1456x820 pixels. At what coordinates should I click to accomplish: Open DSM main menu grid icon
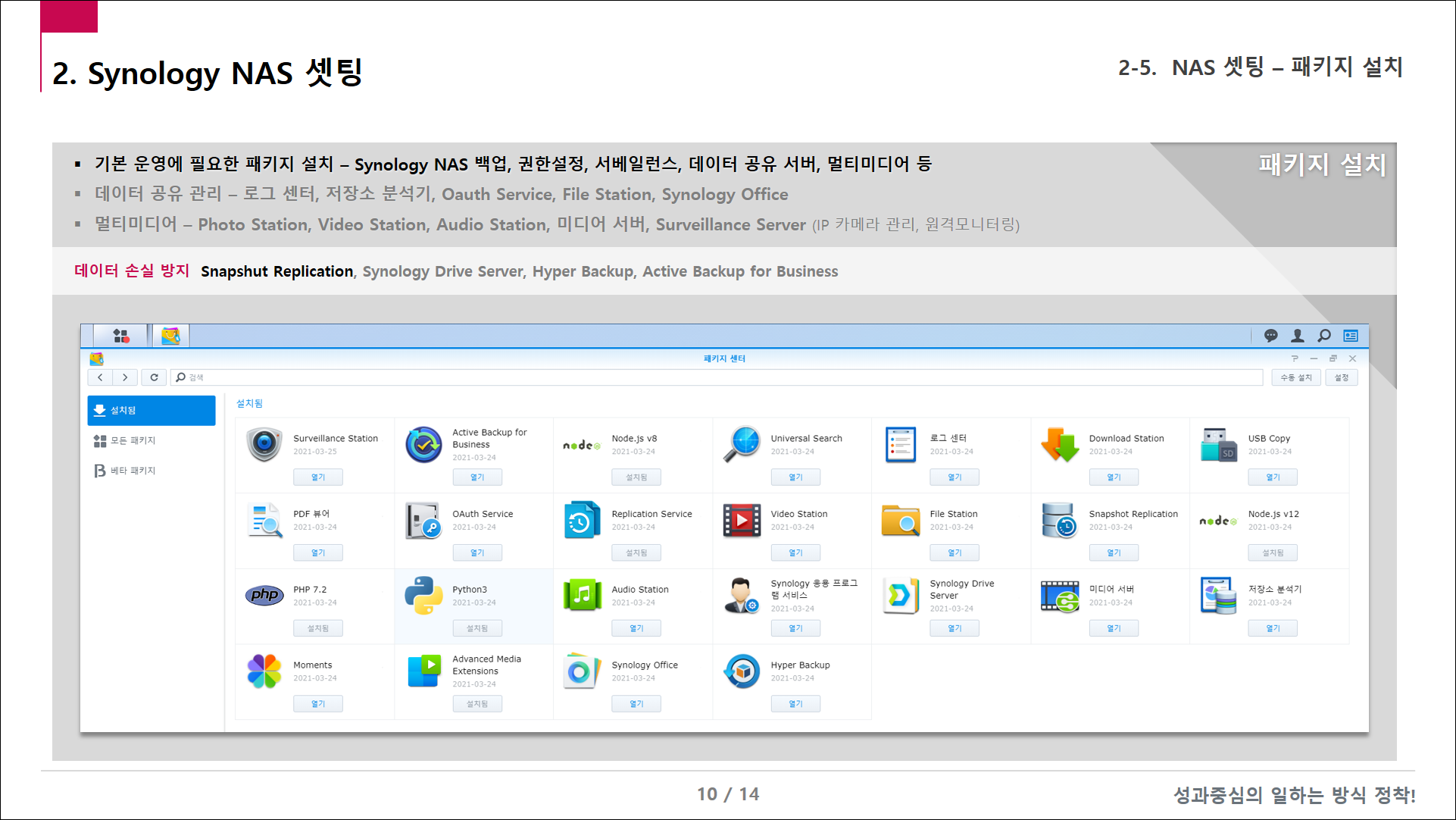point(121,335)
